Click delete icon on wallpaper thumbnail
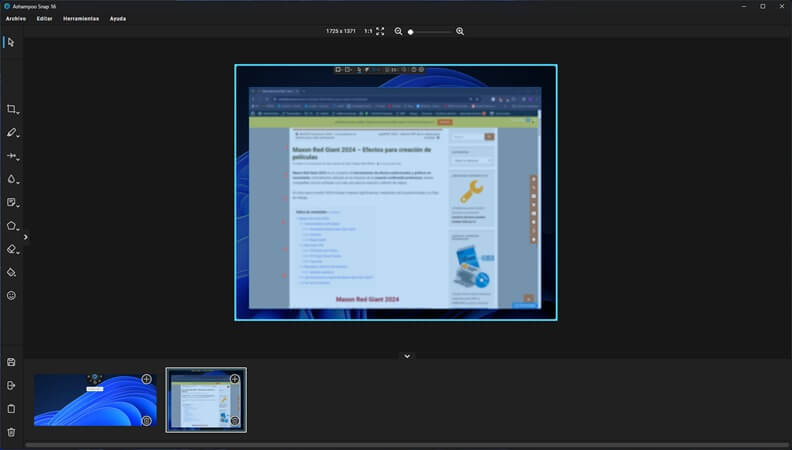Viewport: 792px width, 450px height. point(146,421)
